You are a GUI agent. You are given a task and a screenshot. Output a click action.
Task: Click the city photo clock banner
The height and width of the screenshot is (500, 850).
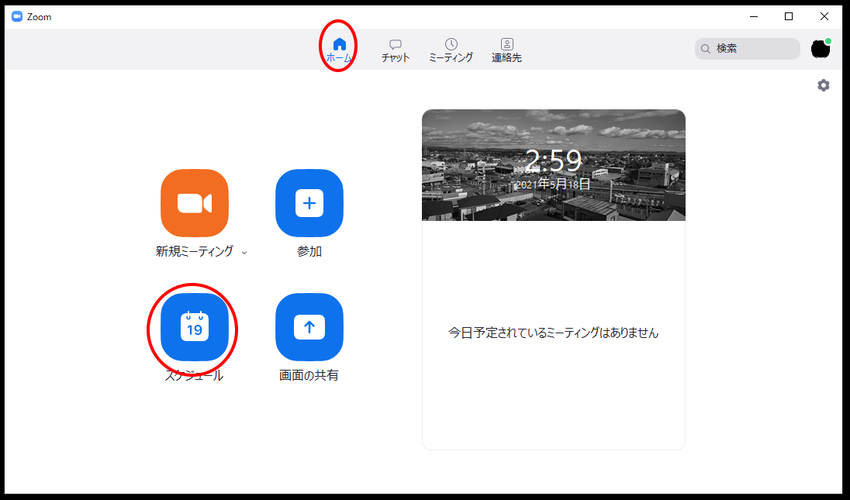[x=553, y=165]
